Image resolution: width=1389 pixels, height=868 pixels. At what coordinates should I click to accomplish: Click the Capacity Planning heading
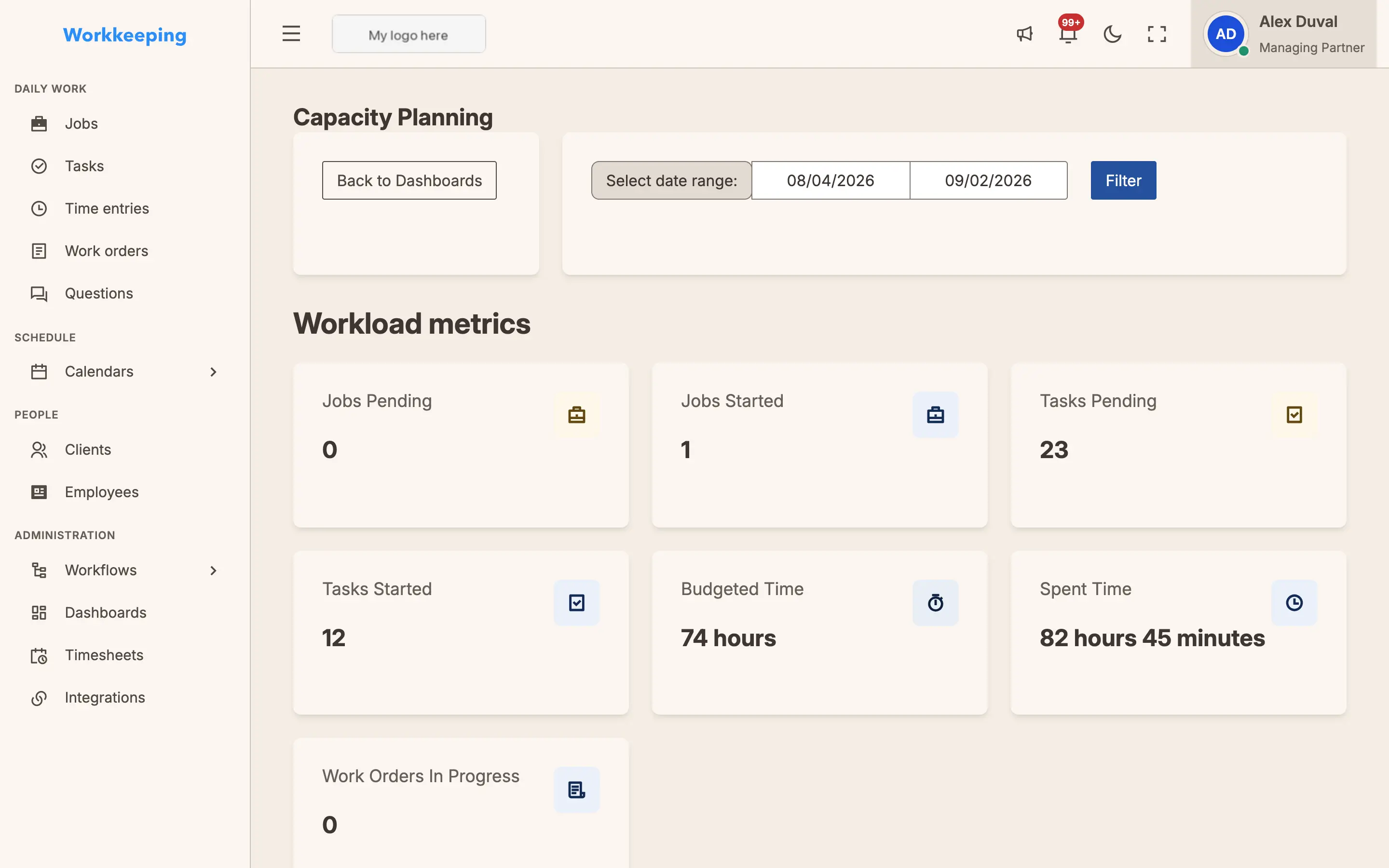393,117
